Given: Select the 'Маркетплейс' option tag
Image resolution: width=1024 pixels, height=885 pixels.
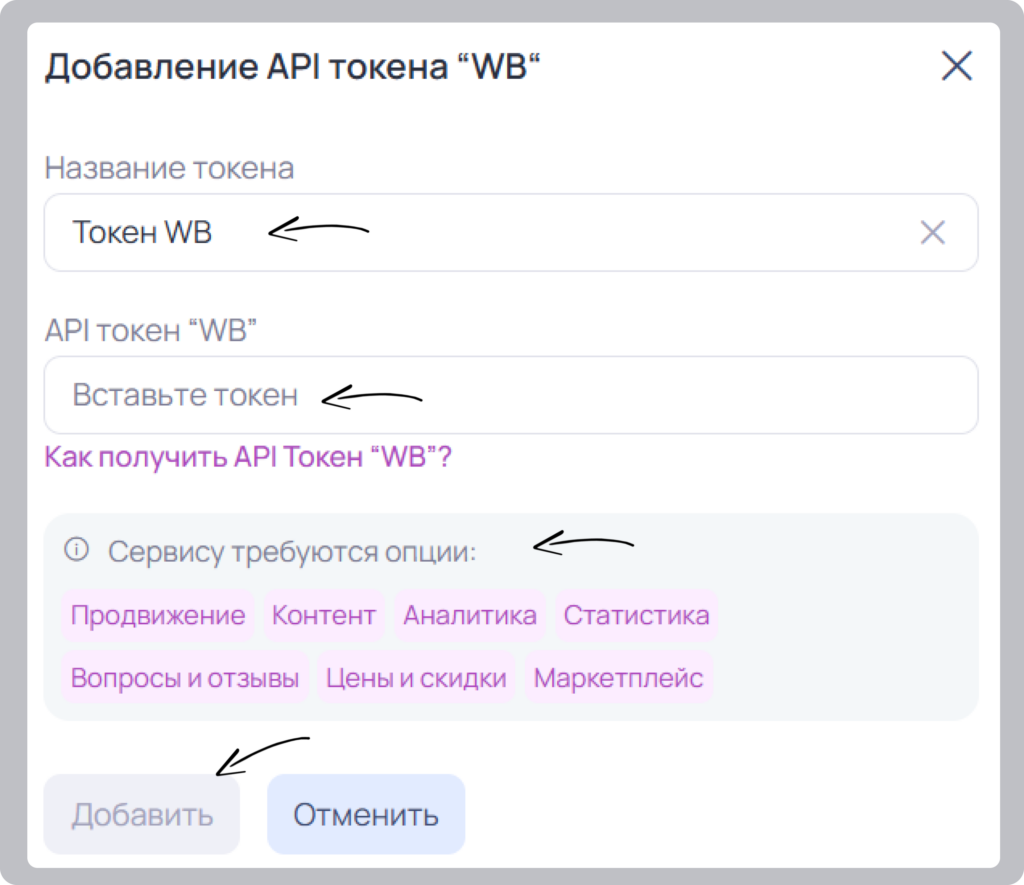Looking at the screenshot, I should [x=618, y=678].
